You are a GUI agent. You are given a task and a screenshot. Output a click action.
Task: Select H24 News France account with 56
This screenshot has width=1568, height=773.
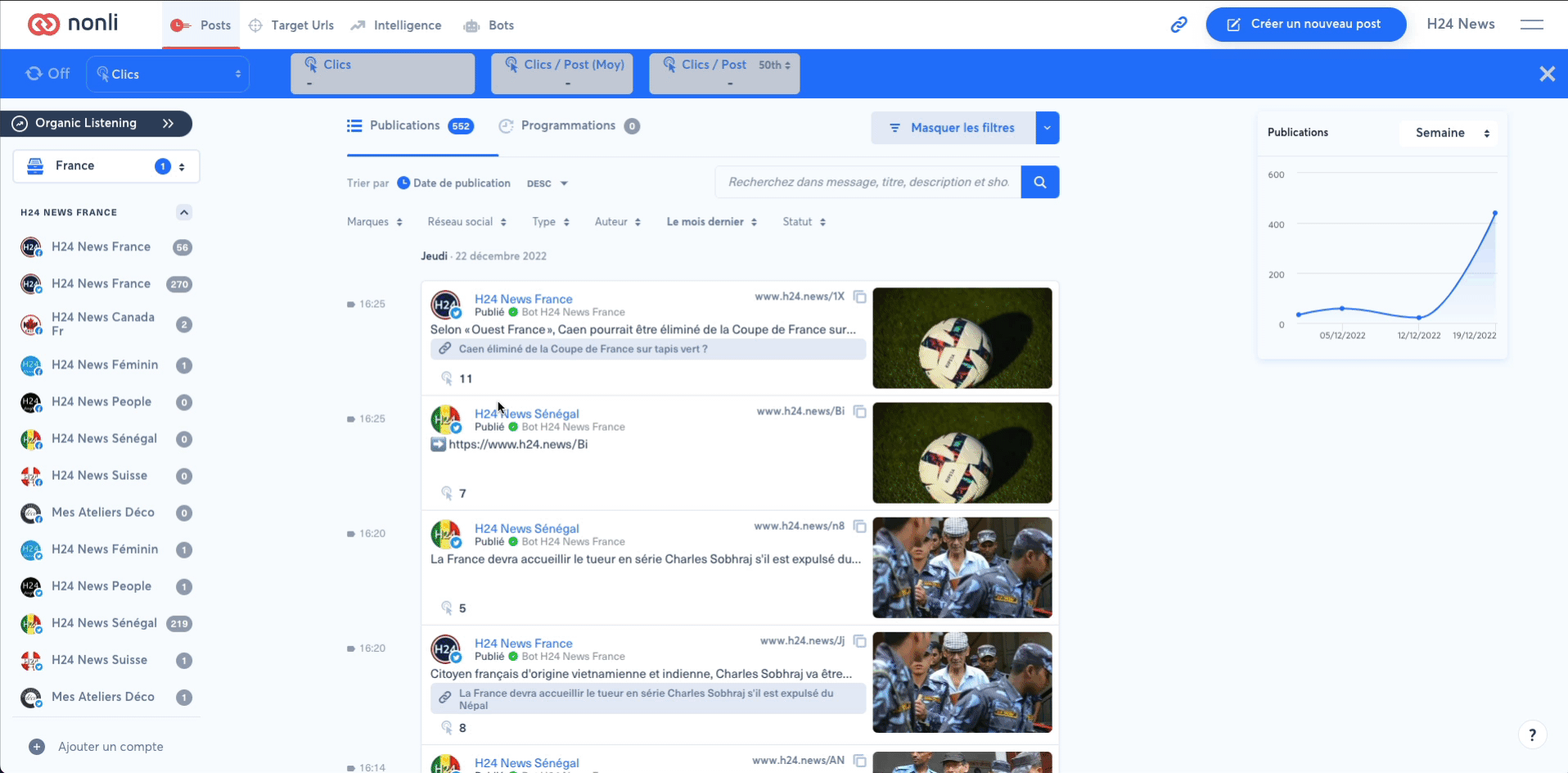pyautogui.click(x=106, y=247)
